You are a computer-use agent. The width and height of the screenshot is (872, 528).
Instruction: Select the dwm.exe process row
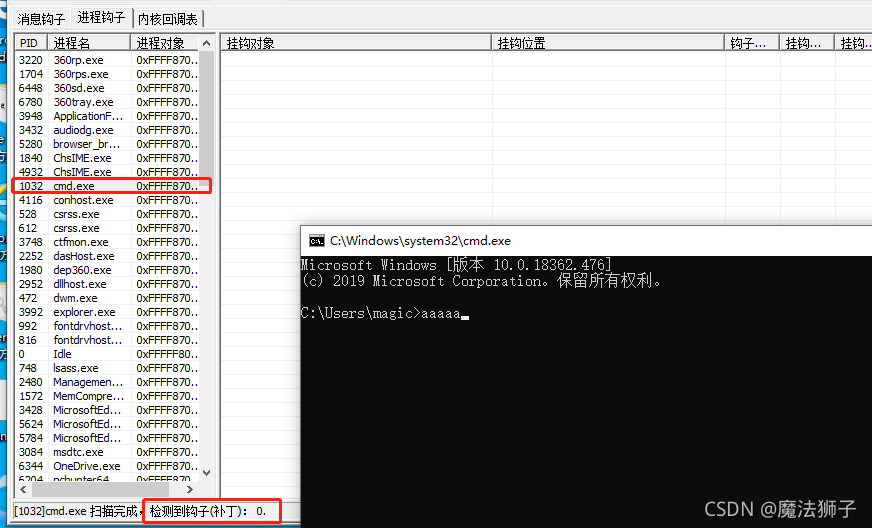click(107, 298)
